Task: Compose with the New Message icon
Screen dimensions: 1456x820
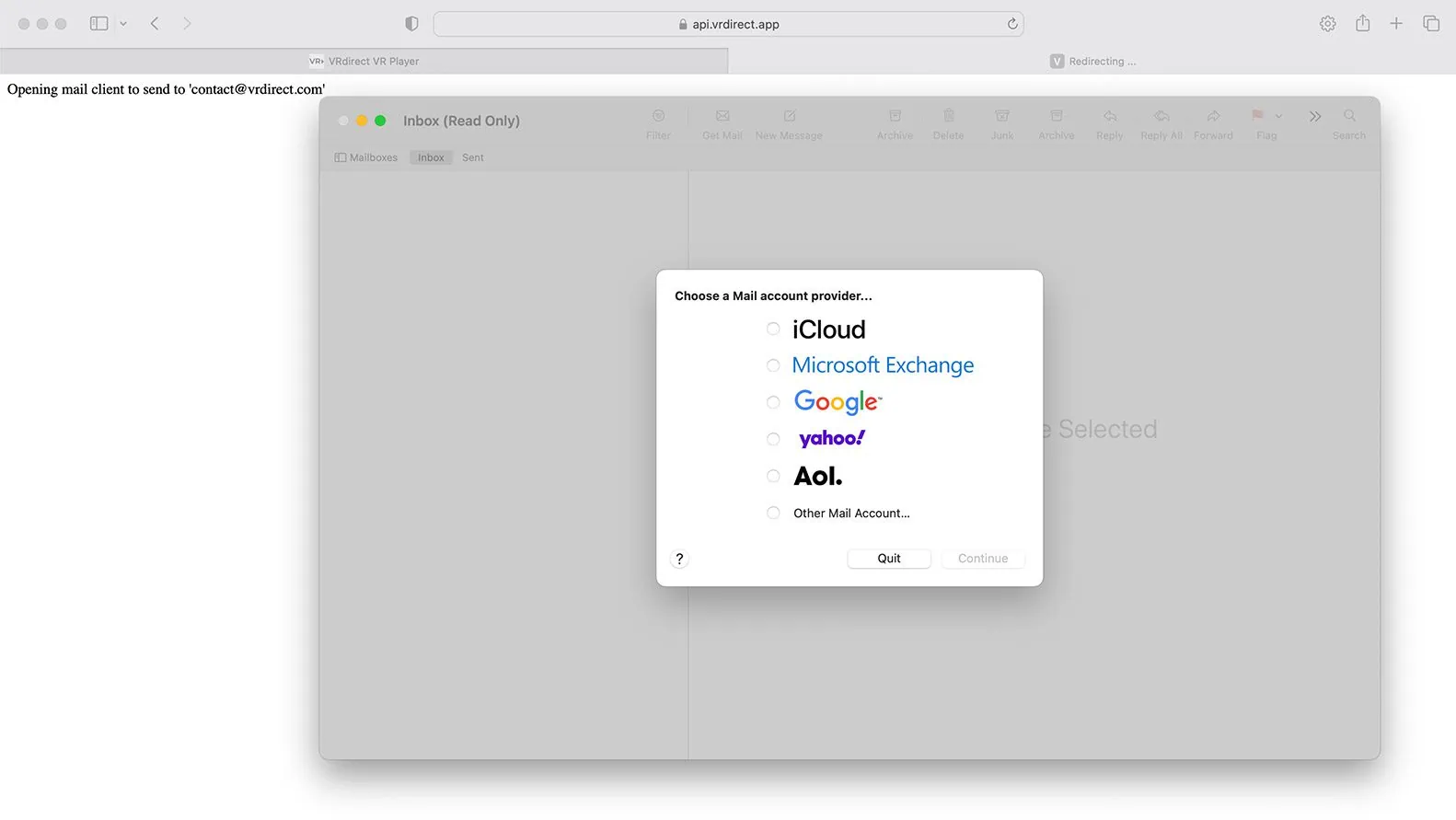Action: pyautogui.click(x=789, y=116)
